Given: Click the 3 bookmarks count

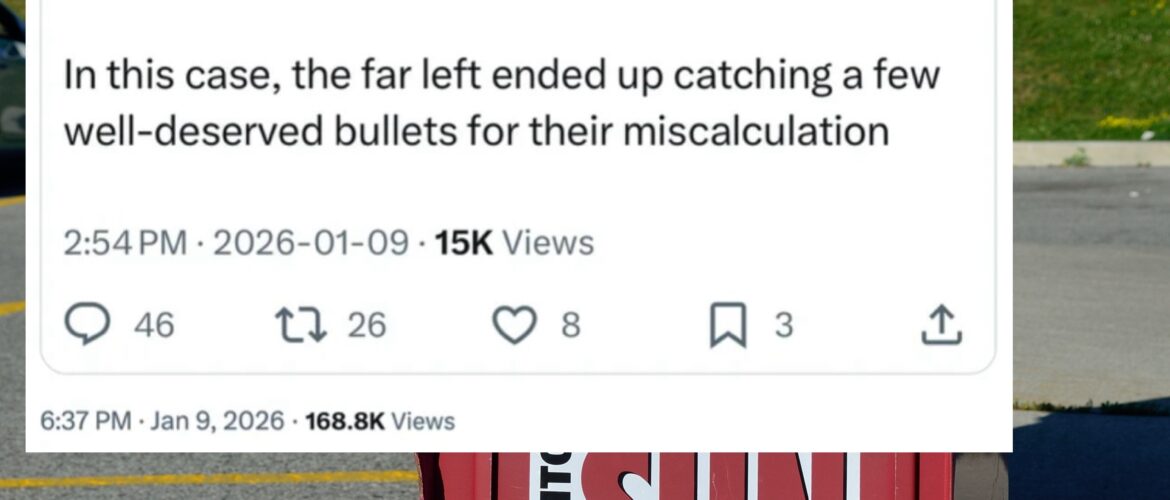Looking at the screenshot, I should point(784,325).
